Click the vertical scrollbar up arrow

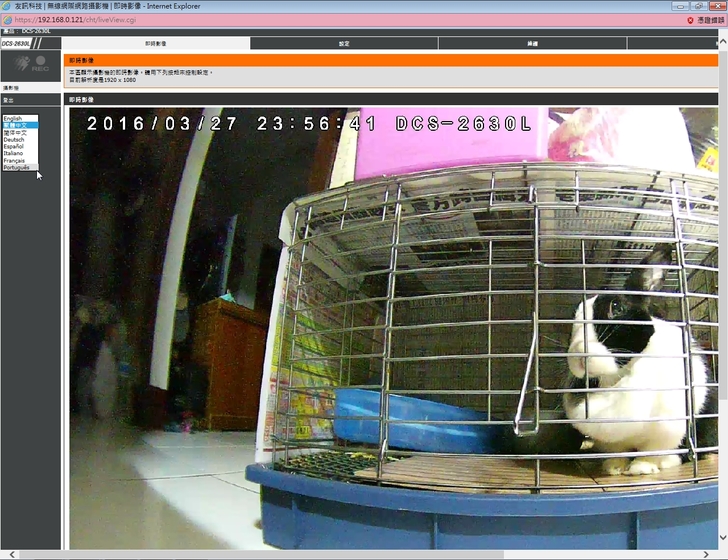[723, 42]
